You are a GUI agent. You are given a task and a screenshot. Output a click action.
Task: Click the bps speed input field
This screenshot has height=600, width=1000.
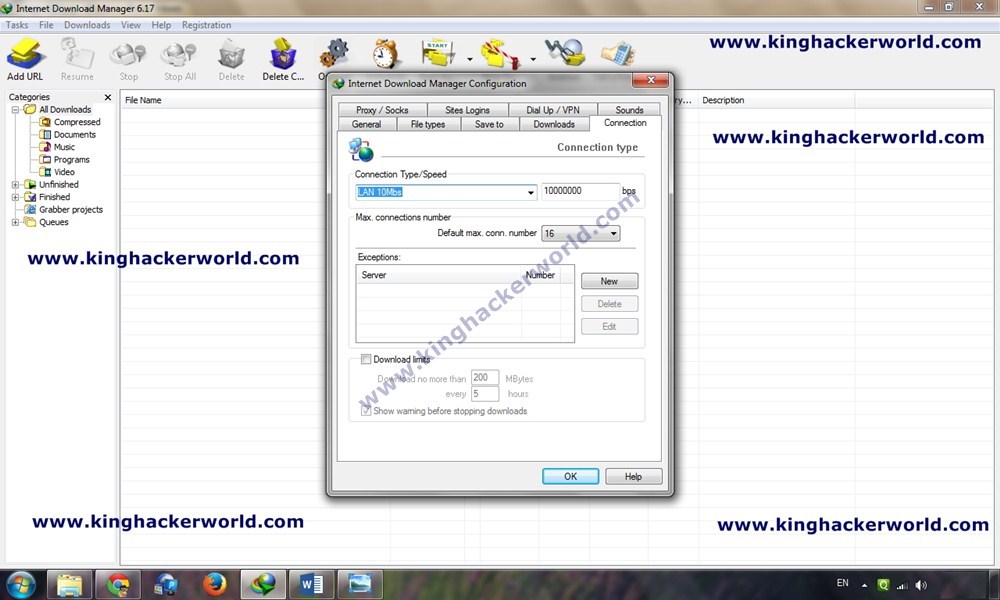(580, 191)
